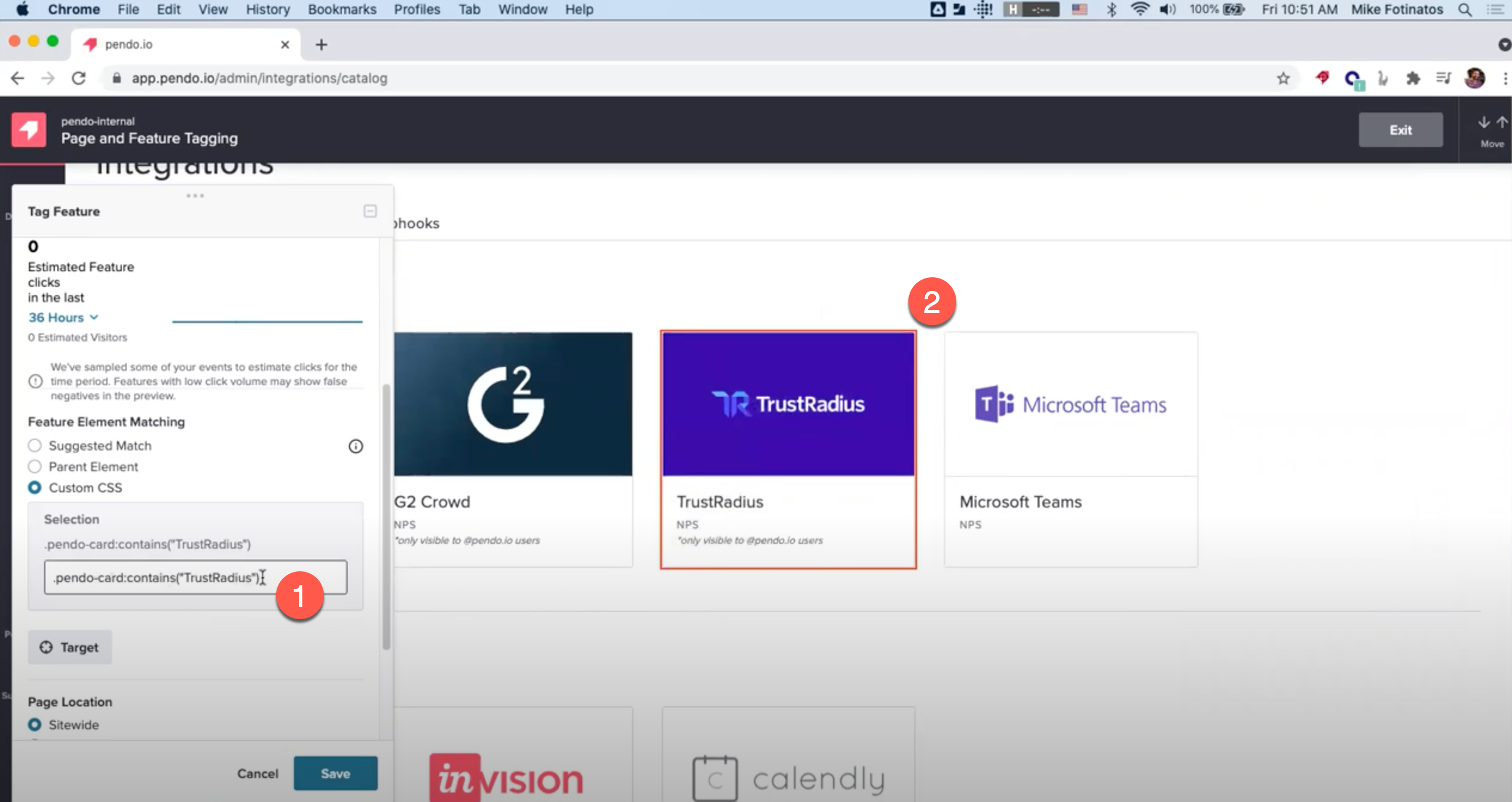Click the Wi-Fi status icon
This screenshot has height=802, width=1512.
[x=1140, y=9]
